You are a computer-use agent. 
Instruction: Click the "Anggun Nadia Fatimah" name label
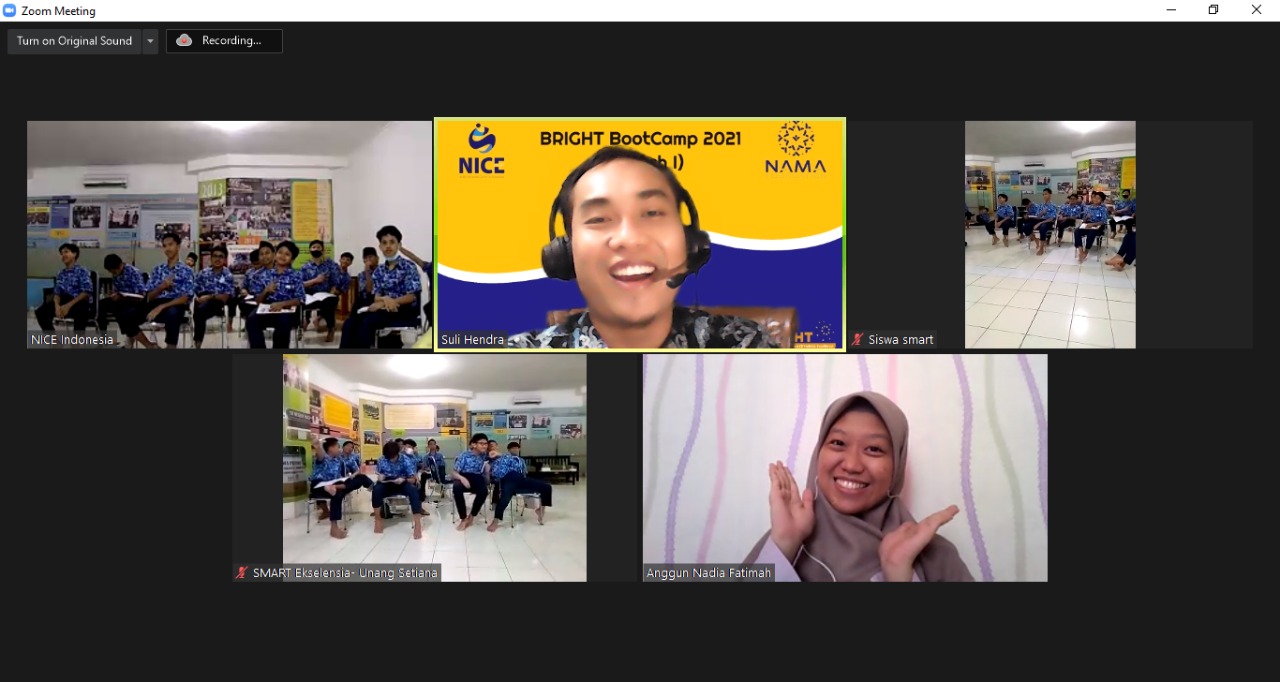(709, 573)
